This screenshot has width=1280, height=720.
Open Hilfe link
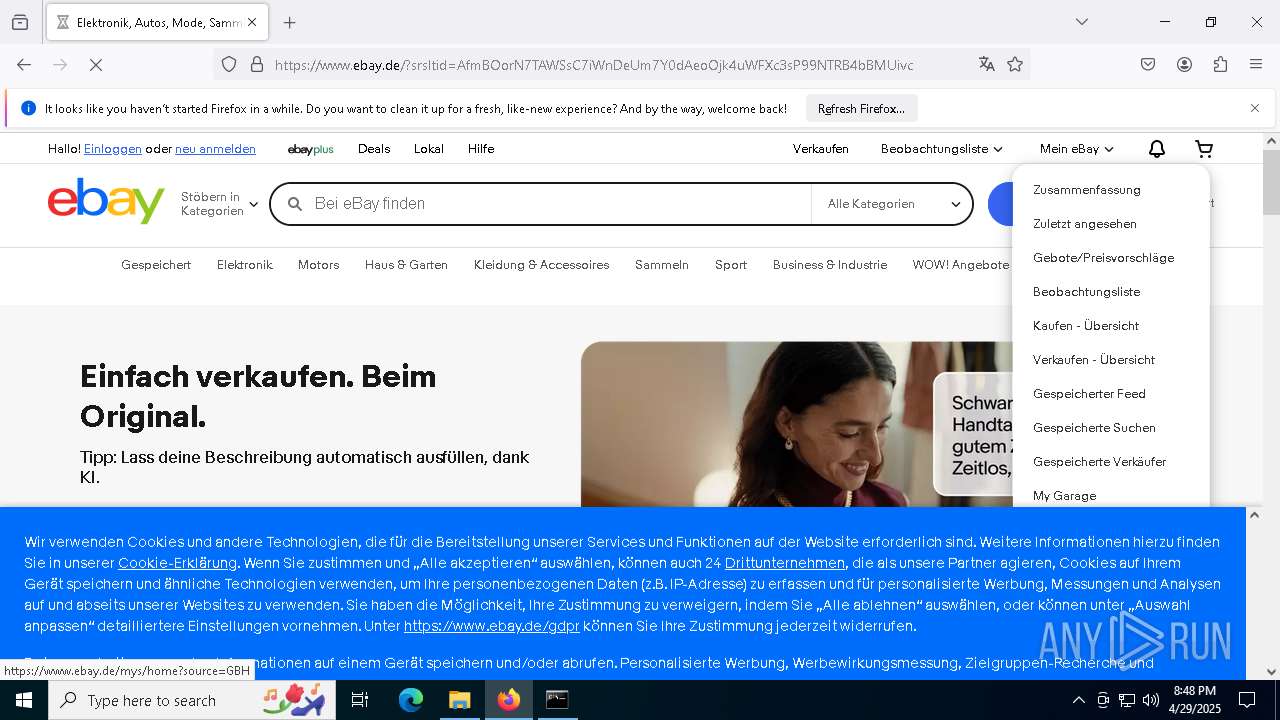coord(481,149)
